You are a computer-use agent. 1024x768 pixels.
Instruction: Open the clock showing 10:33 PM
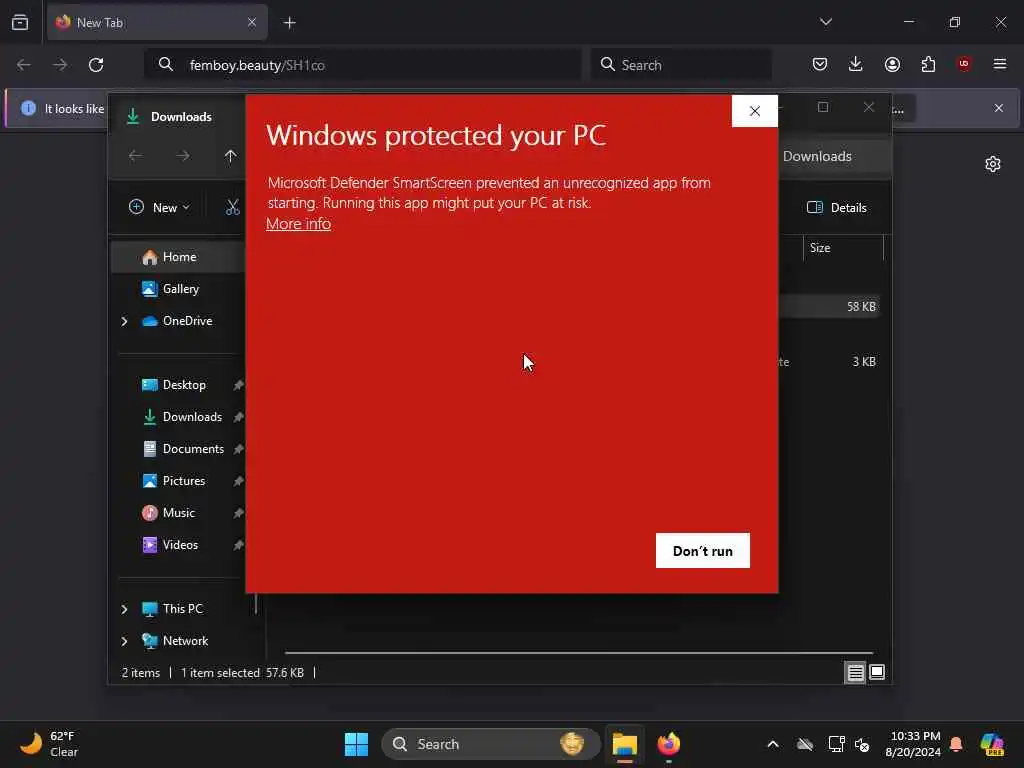[913, 744]
